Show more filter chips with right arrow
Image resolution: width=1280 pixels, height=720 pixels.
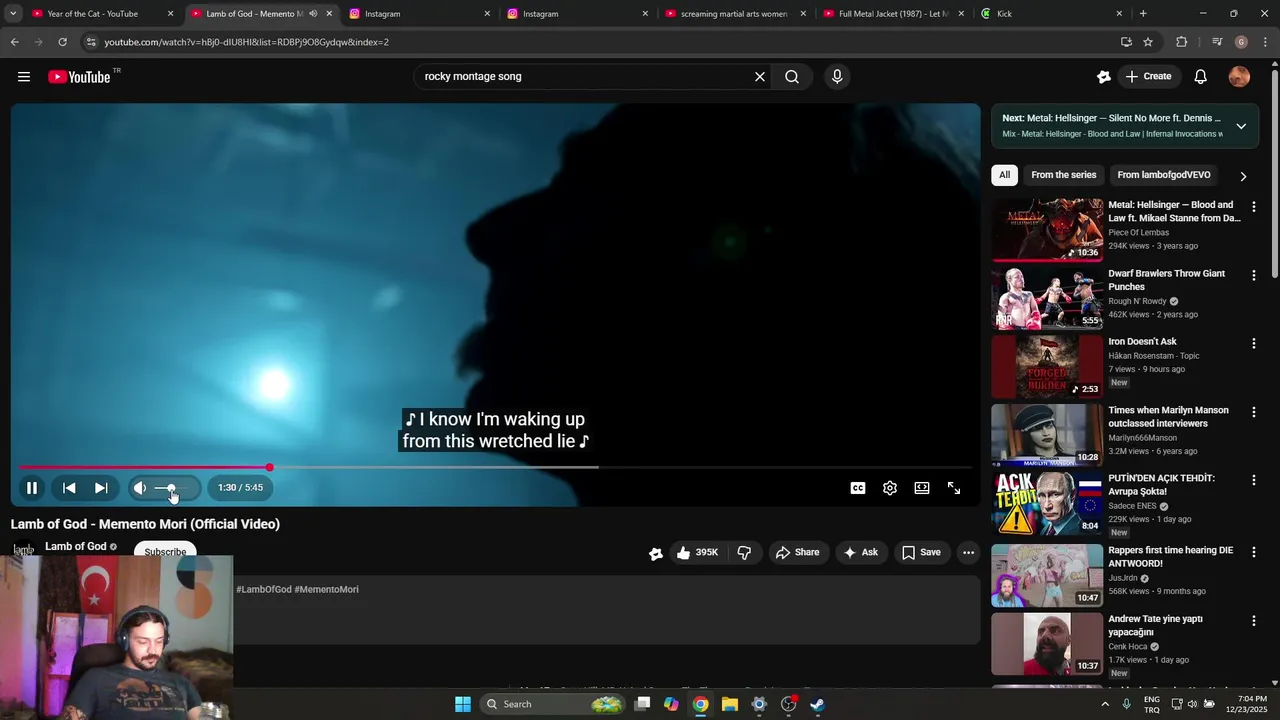1243,176
